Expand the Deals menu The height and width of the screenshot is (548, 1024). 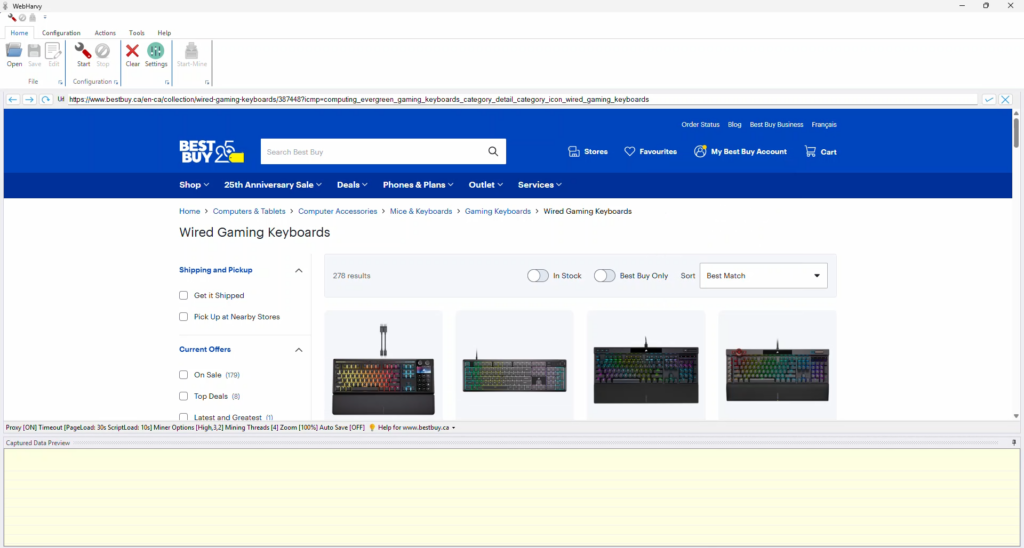[x=353, y=185]
